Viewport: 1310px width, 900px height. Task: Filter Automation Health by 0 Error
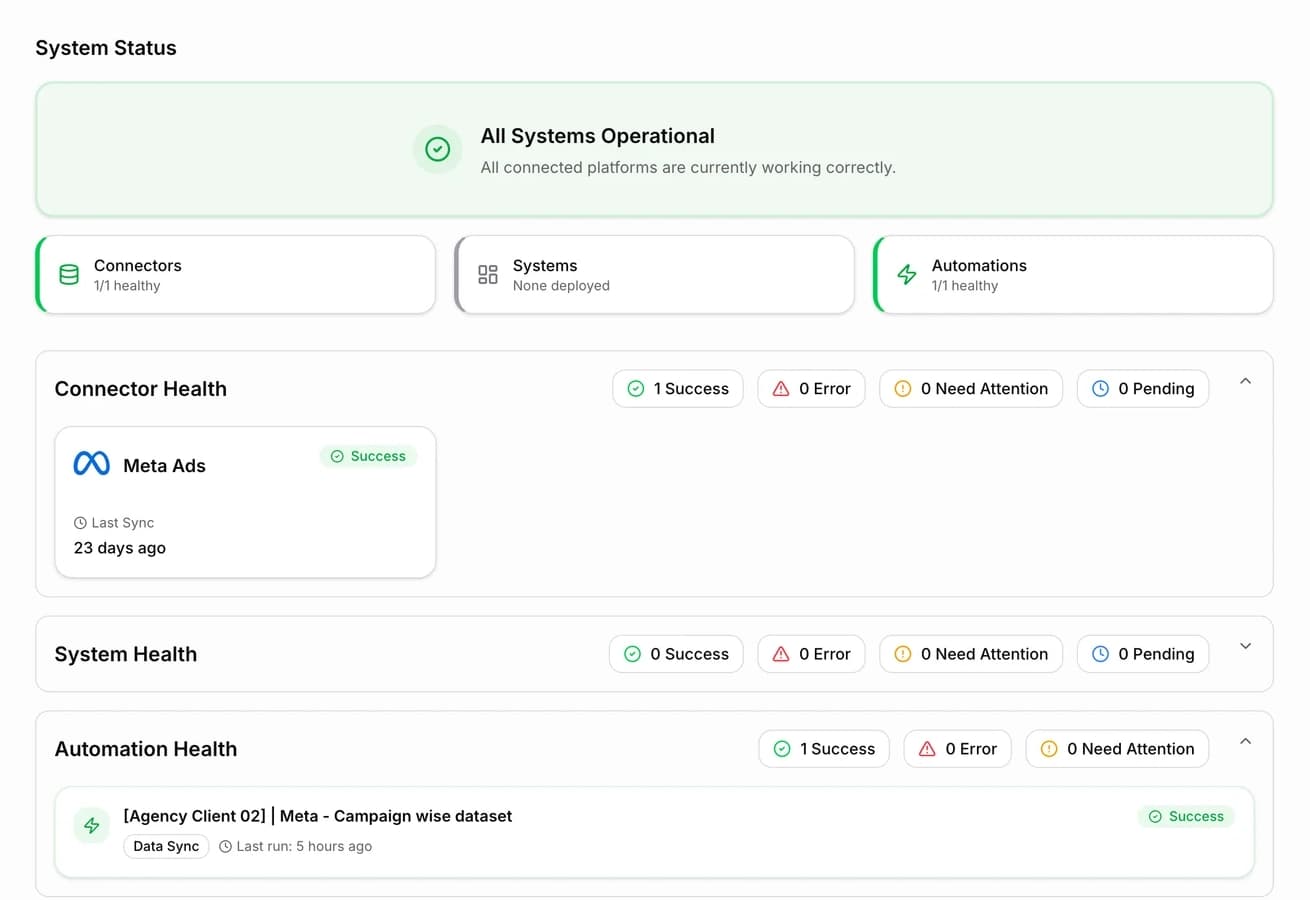958,749
